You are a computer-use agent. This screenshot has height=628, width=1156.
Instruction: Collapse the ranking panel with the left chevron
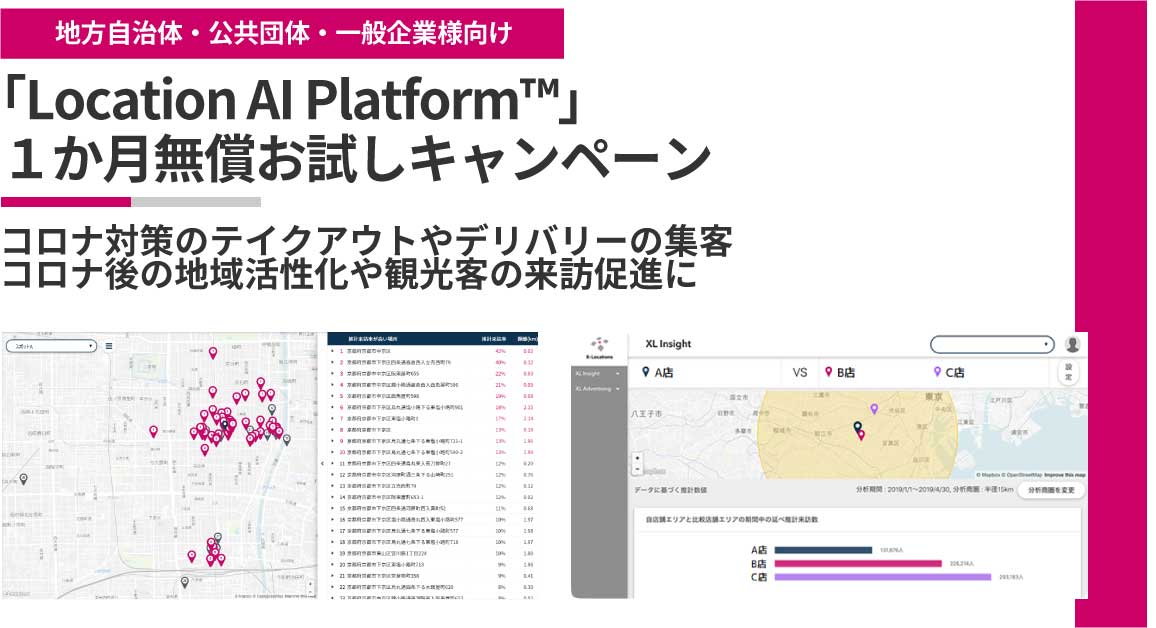[x=322, y=464]
